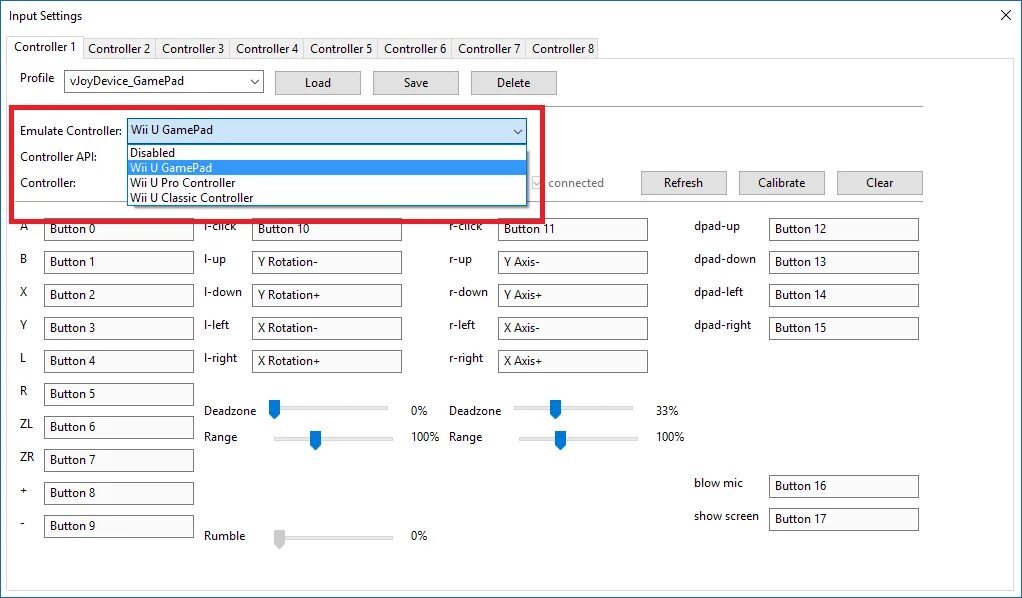Adjust the left stick Deadzone slider at 0%
The width and height of the screenshot is (1022, 598).
(274, 409)
